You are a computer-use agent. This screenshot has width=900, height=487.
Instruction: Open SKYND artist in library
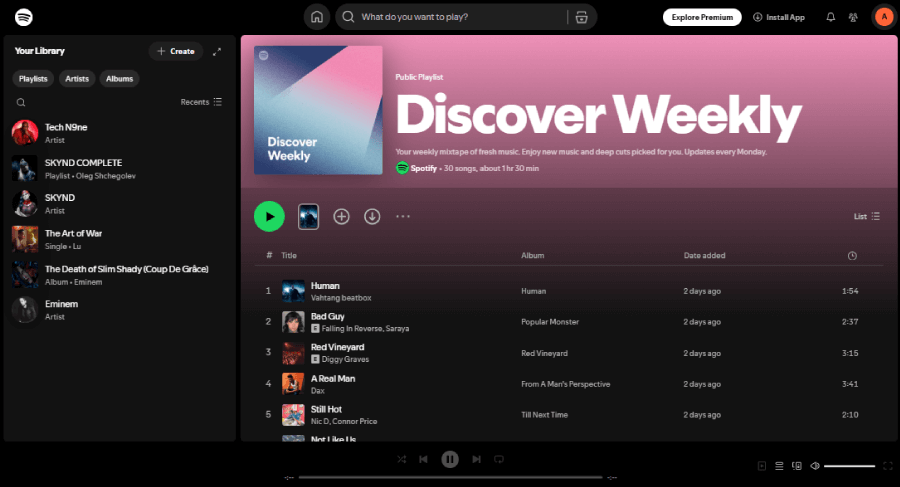coord(119,204)
